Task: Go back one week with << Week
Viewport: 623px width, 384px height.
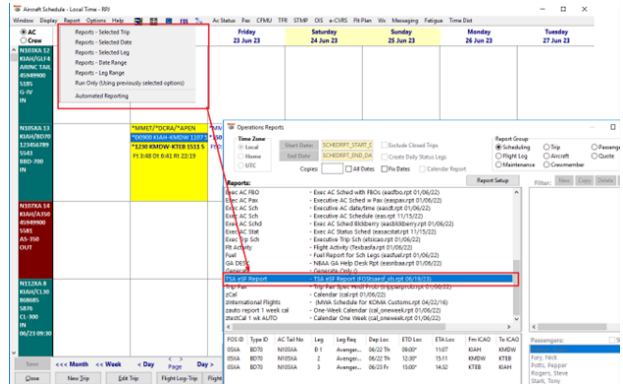Action: click(108, 364)
